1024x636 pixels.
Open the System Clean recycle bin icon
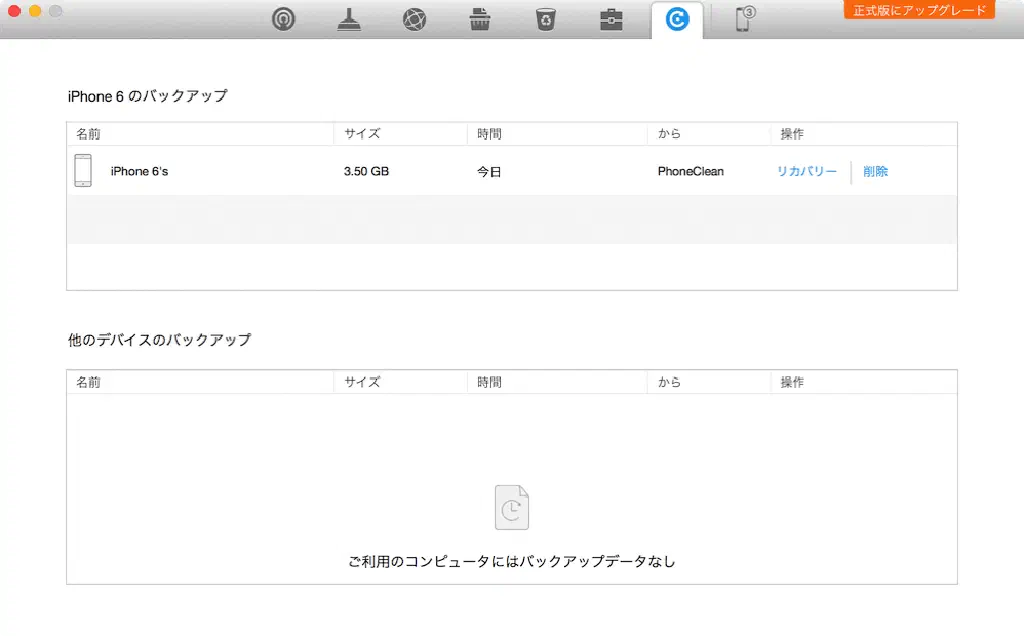(x=545, y=19)
